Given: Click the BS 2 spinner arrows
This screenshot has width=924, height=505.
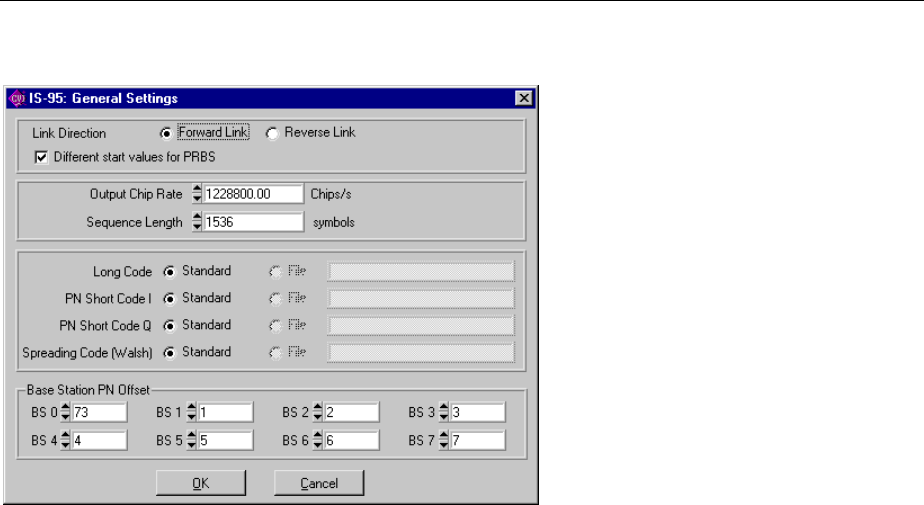Looking at the screenshot, I should pyautogui.click(x=318, y=412).
